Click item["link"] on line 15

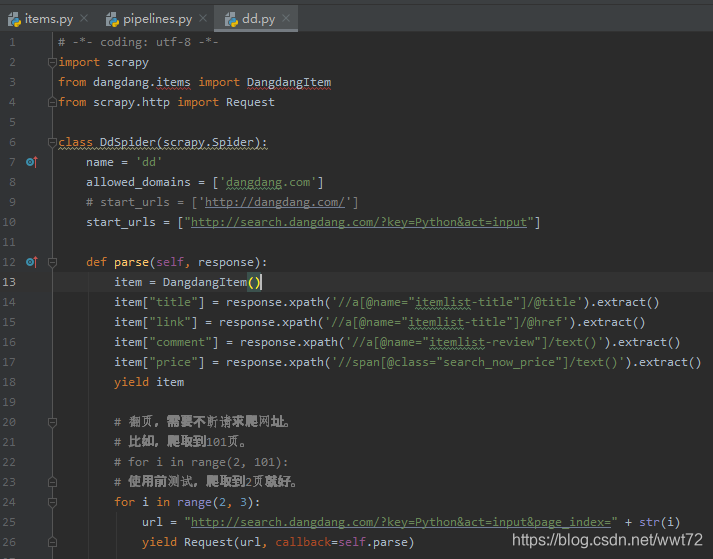pyautogui.click(x=156, y=322)
